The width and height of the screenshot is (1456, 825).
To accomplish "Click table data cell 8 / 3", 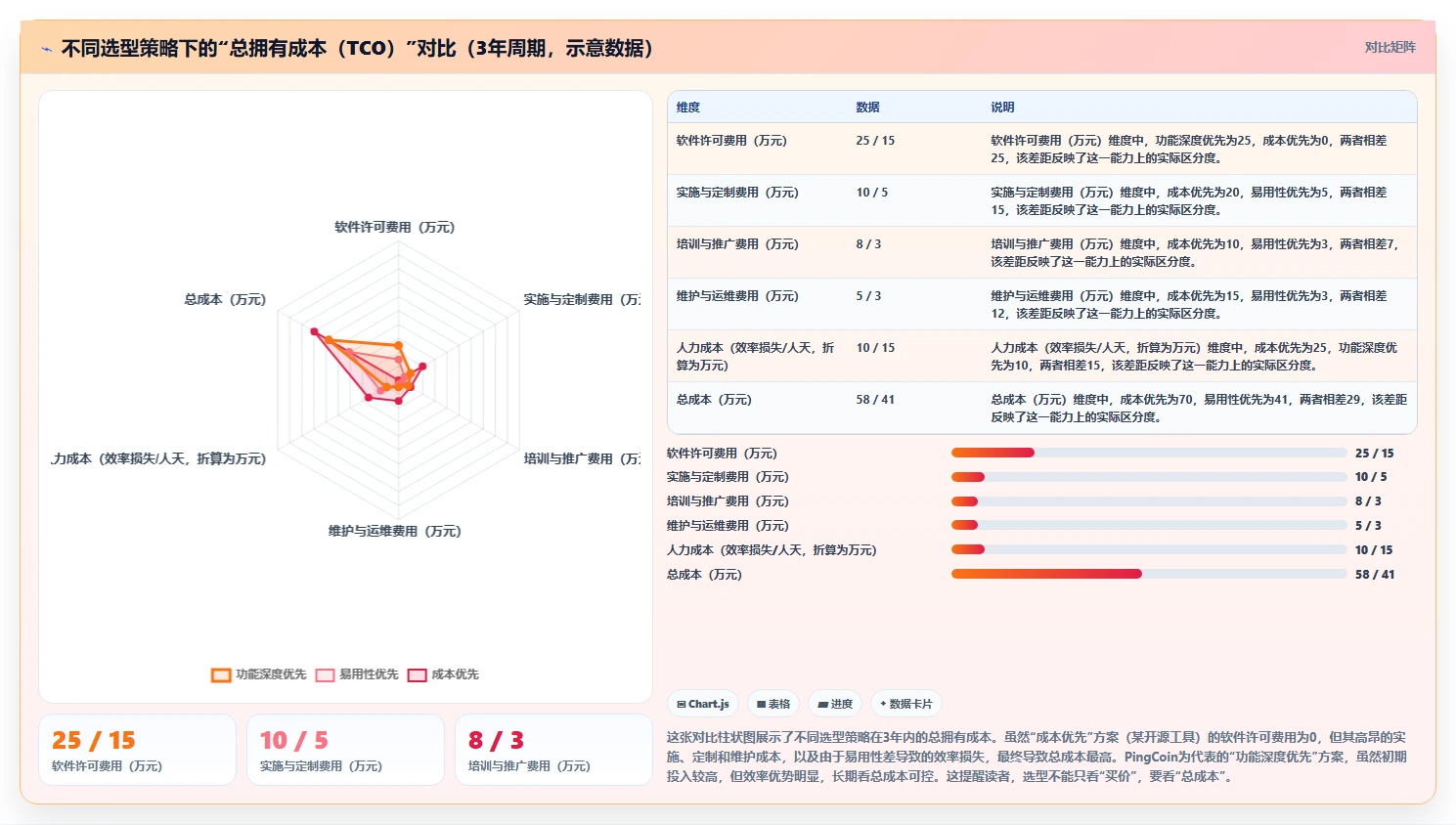I will coord(868,244).
